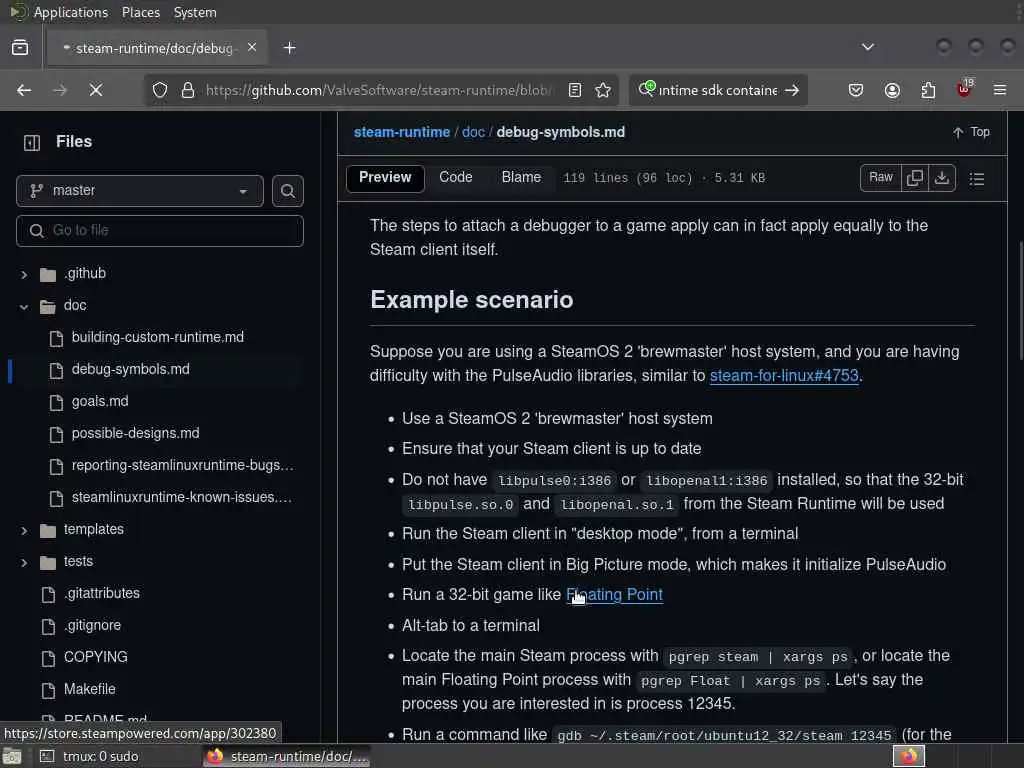Collapse the doc folder
The height and width of the screenshot is (768, 1024).
(x=24, y=306)
